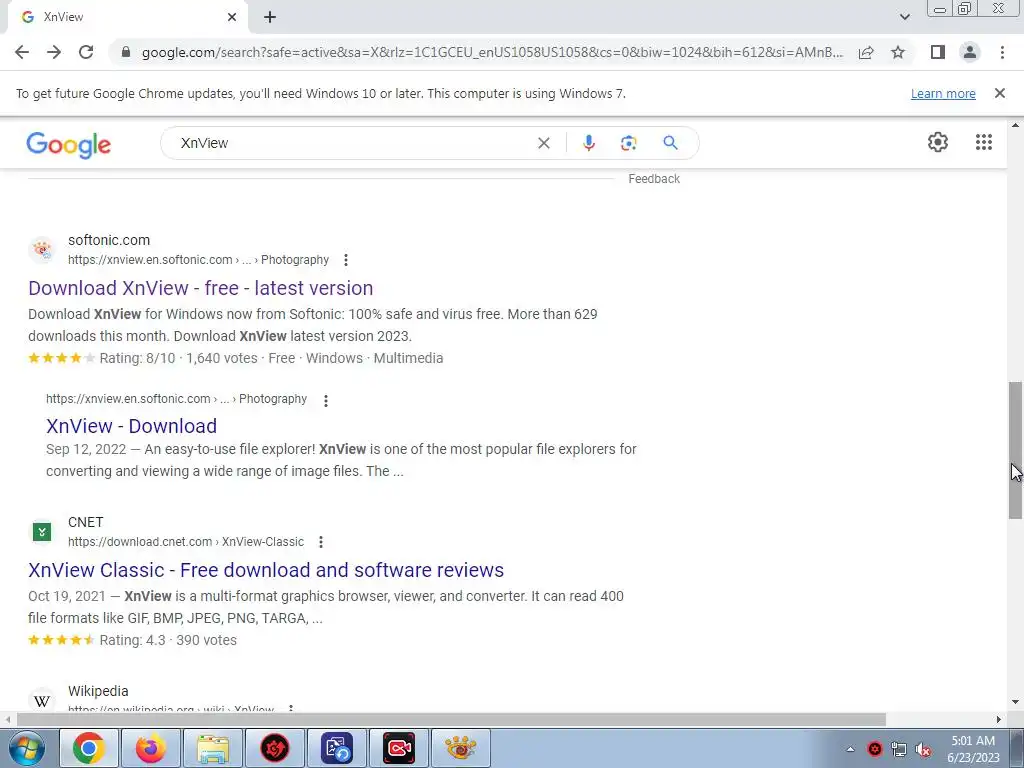The height and width of the screenshot is (768, 1024).
Task: Open a new browser tab
Action: (270, 17)
